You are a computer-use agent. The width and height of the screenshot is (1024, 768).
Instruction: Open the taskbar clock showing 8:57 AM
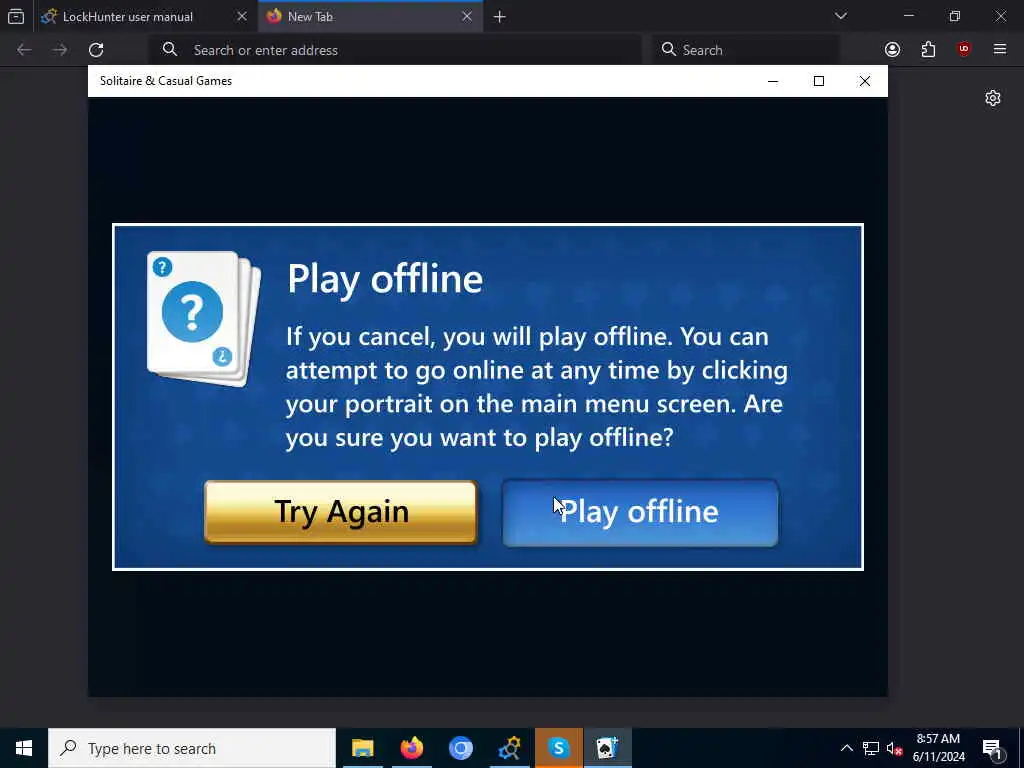(x=938, y=748)
